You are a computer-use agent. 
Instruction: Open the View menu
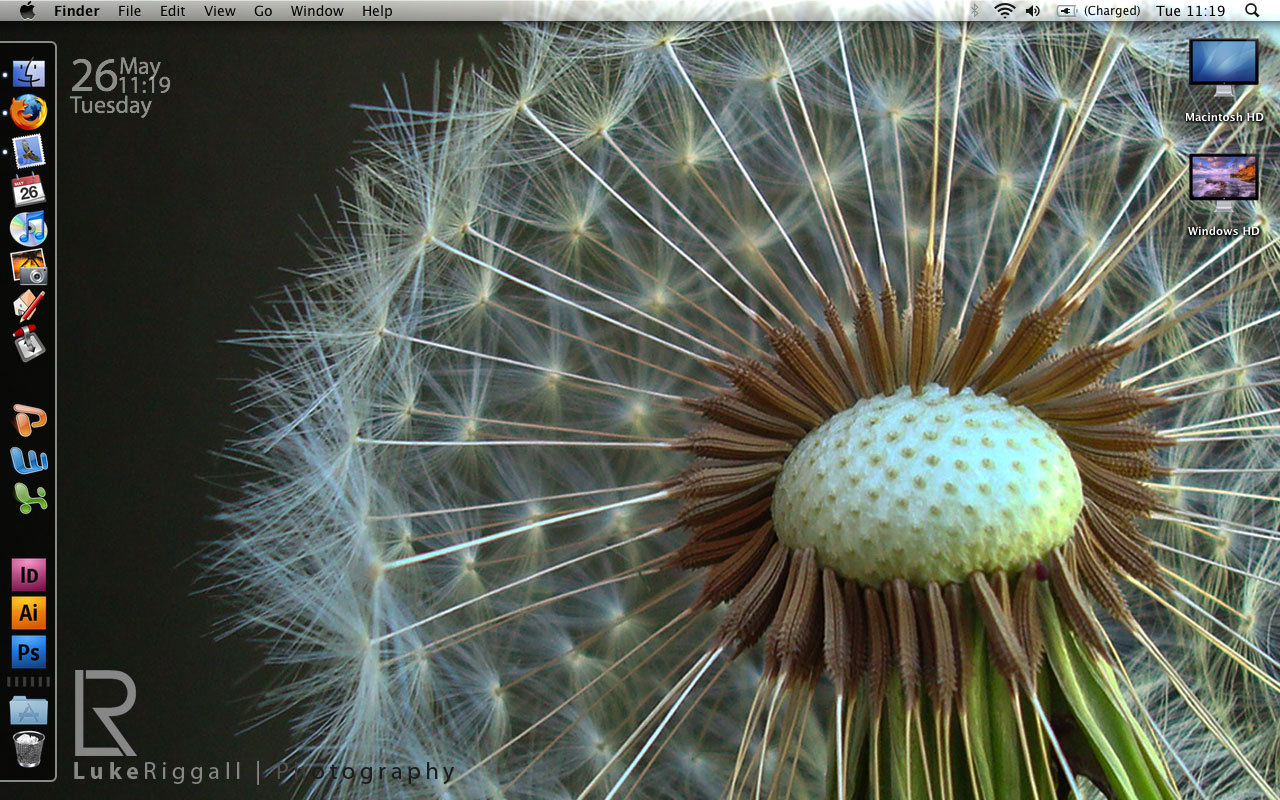(220, 11)
